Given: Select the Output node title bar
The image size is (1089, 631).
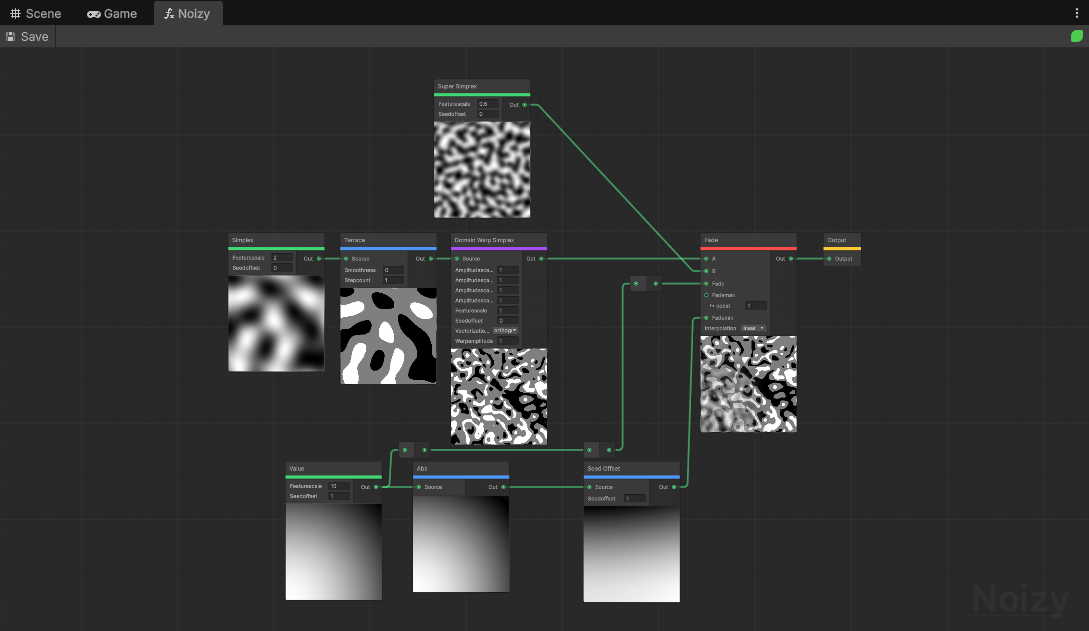Looking at the screenshot, I should click(x=842, y=239).
